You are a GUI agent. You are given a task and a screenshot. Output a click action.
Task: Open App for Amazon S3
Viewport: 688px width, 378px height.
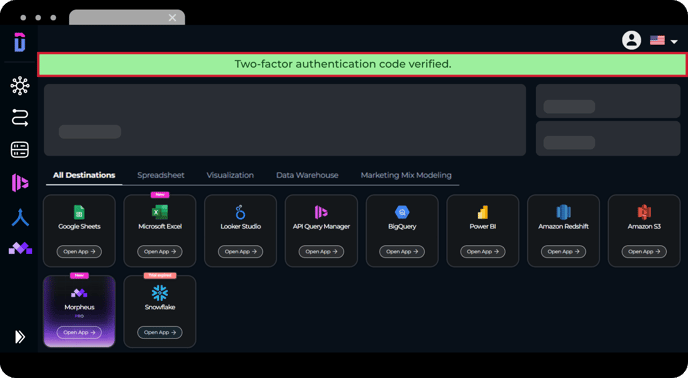(x=644, y=252)
